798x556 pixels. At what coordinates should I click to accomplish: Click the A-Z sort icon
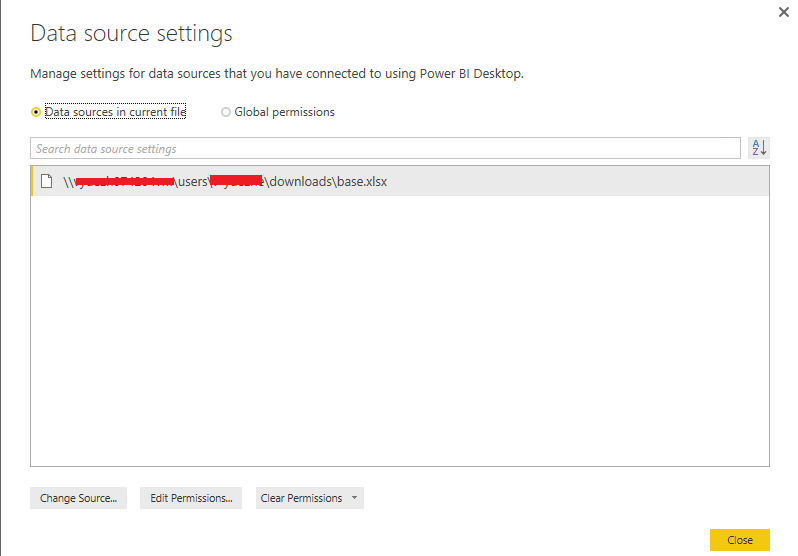pos(759,148)
